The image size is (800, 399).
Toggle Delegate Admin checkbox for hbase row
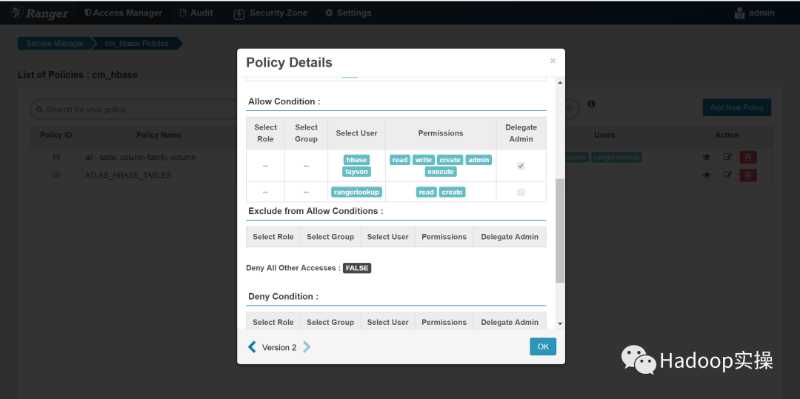pyautogui.click(x=520, y=166)
